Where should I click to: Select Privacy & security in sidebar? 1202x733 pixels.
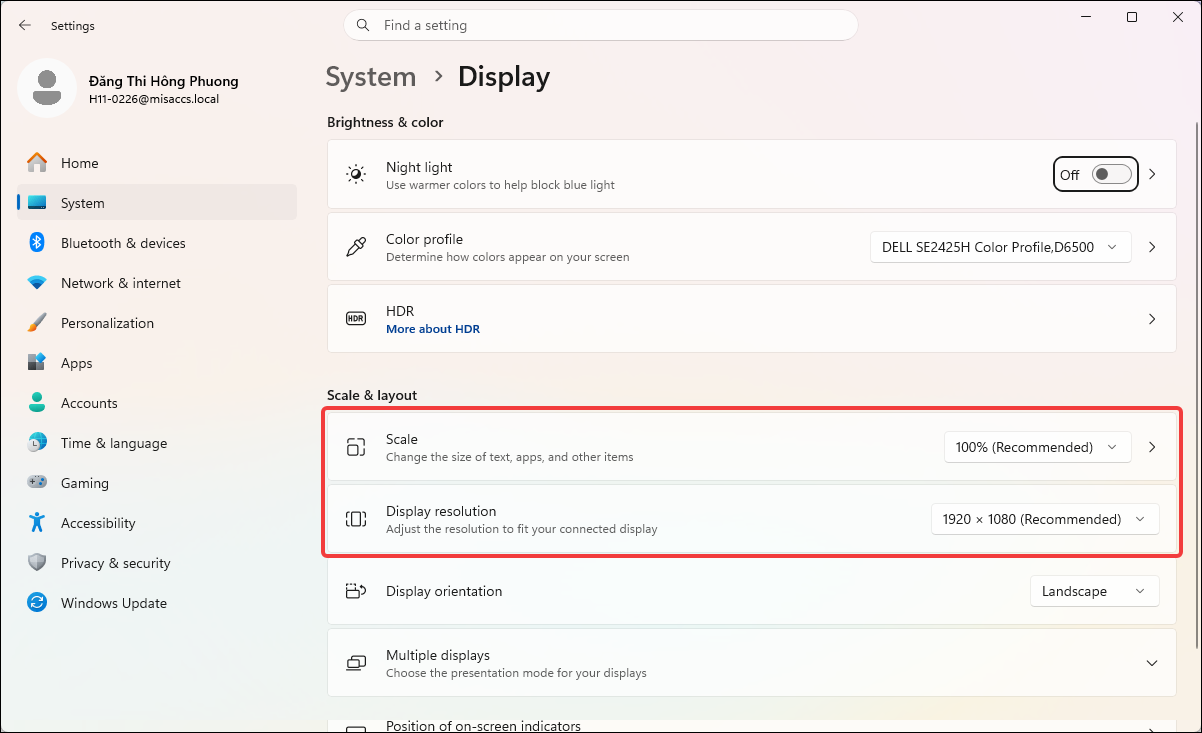coord(157,563)
